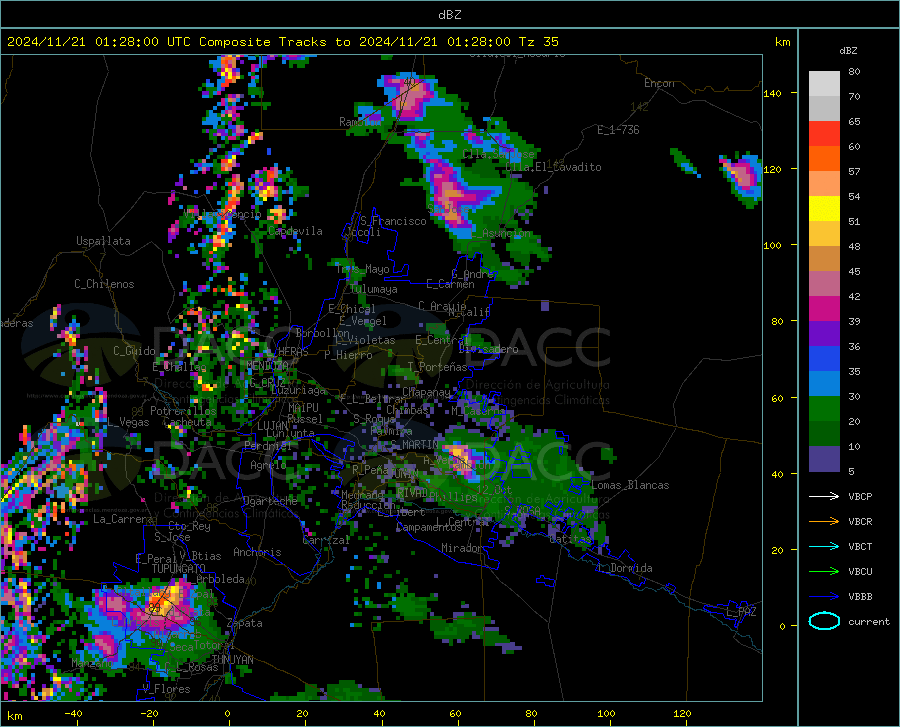
Task: Click the VBCR legend label
Action: click(860, 522)
